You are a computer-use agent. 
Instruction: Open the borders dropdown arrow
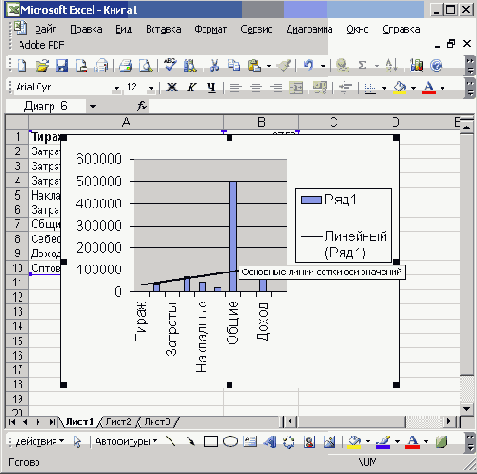[384, 88]
